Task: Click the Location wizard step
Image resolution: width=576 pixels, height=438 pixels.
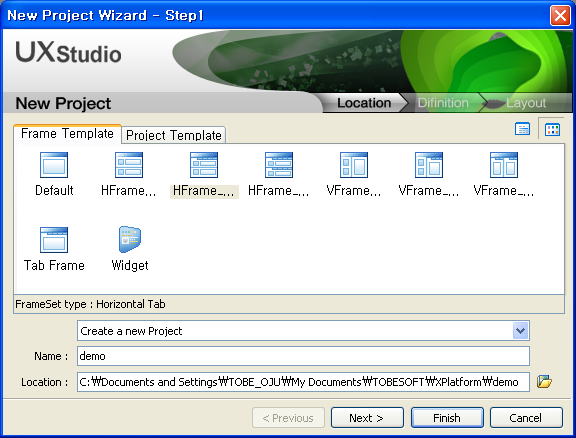Action: [x=364, y=103]
